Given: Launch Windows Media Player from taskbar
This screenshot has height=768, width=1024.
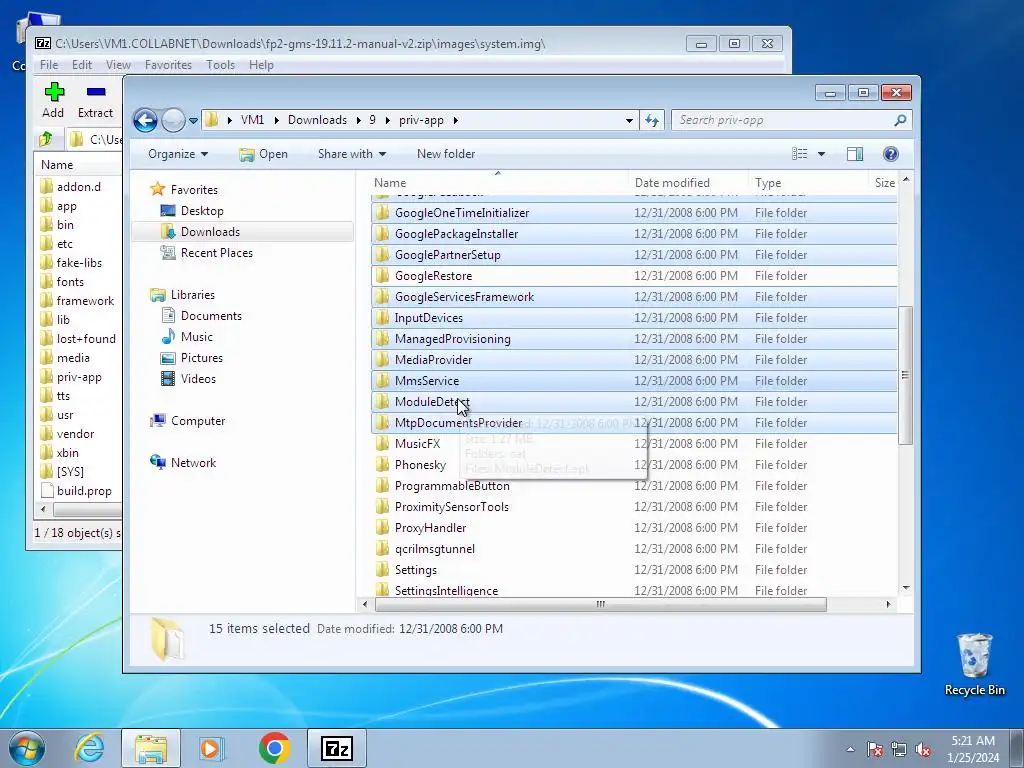Looking at the screenshot, I should [211, 748].
